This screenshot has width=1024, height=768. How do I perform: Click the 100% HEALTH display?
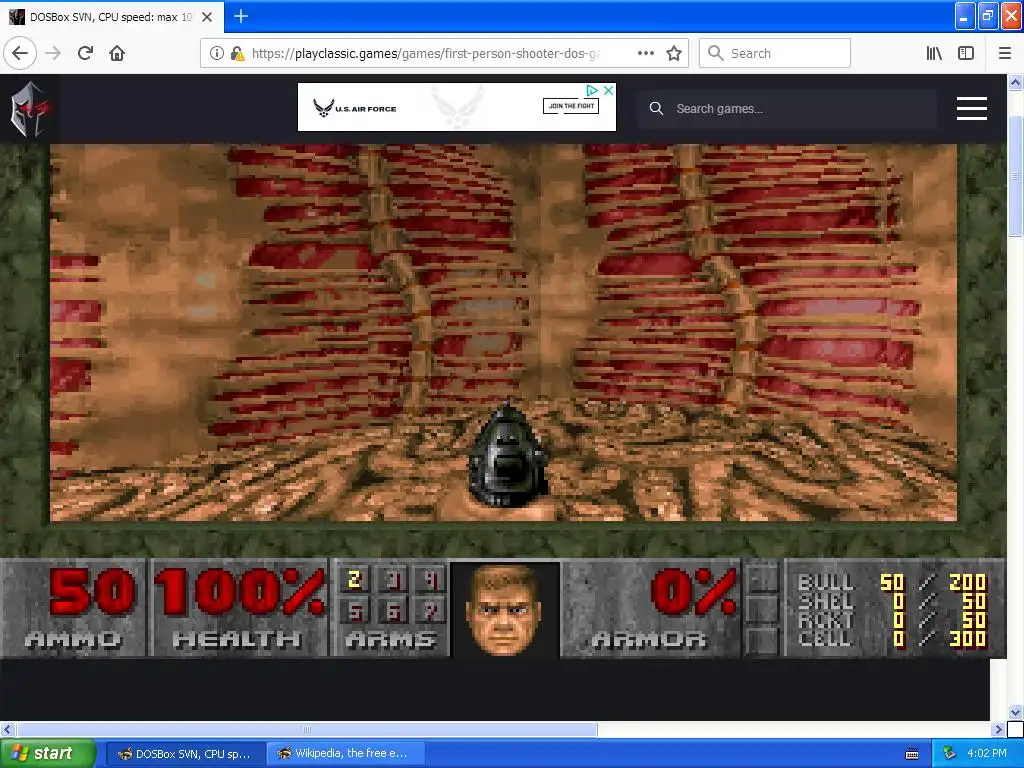[x=239, y=593]
